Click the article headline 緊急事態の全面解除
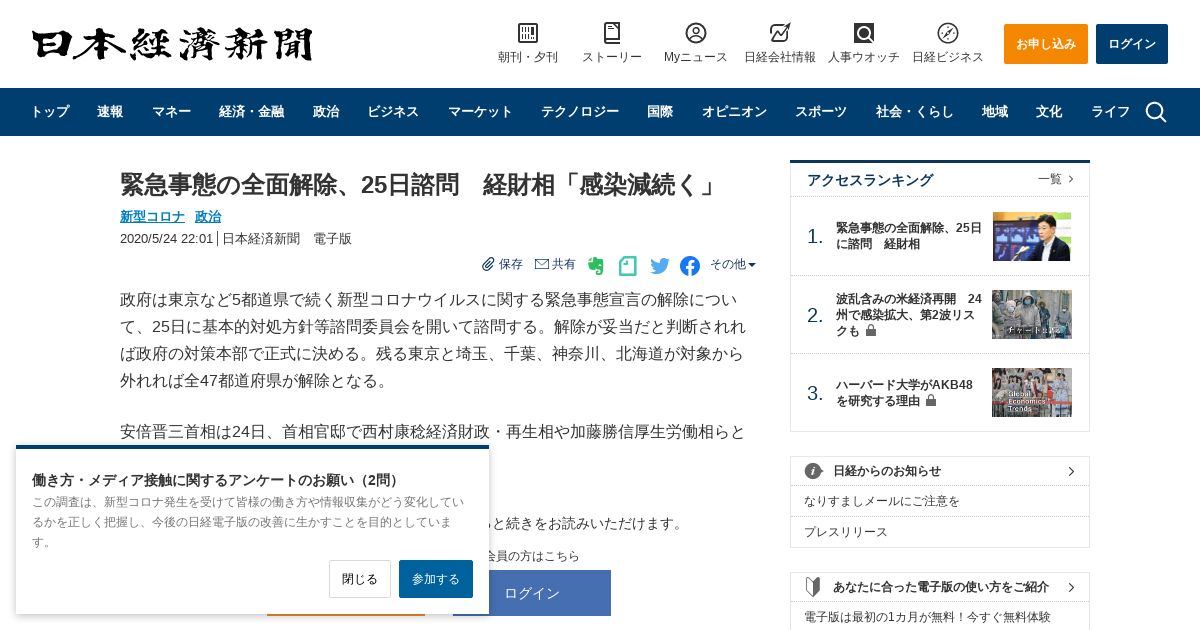1200x630 pixels. pyautogui.click(x=420, y=185)
